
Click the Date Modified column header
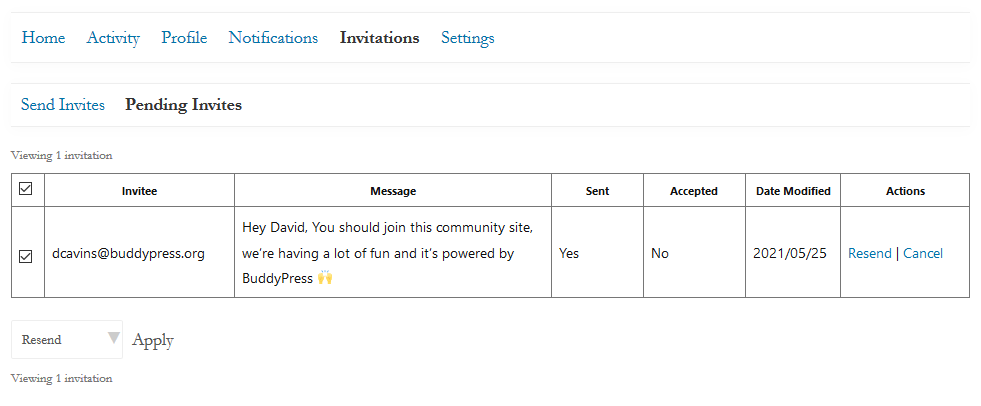point(792,191)
